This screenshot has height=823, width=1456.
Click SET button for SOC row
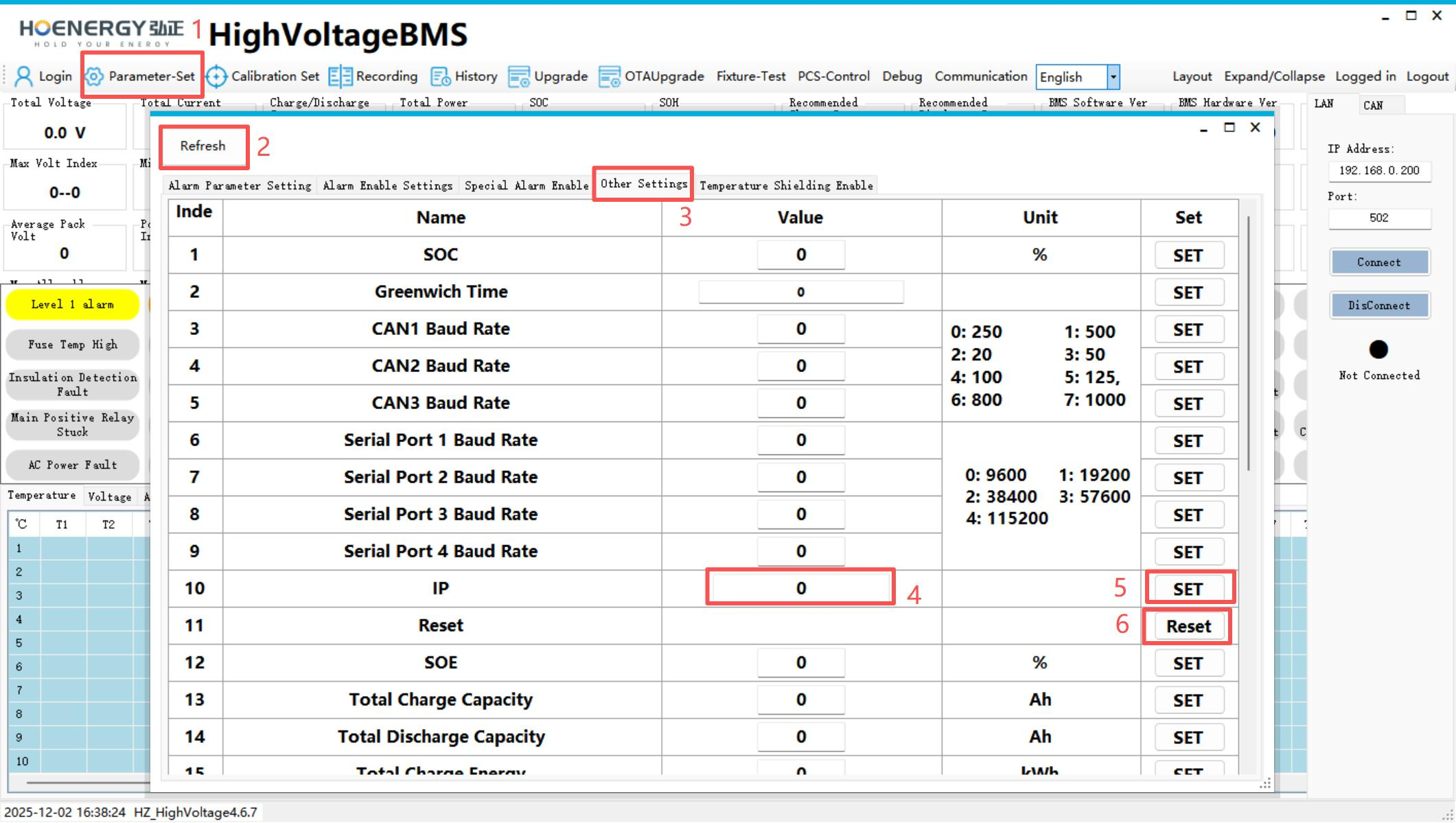pos(1188,255)
